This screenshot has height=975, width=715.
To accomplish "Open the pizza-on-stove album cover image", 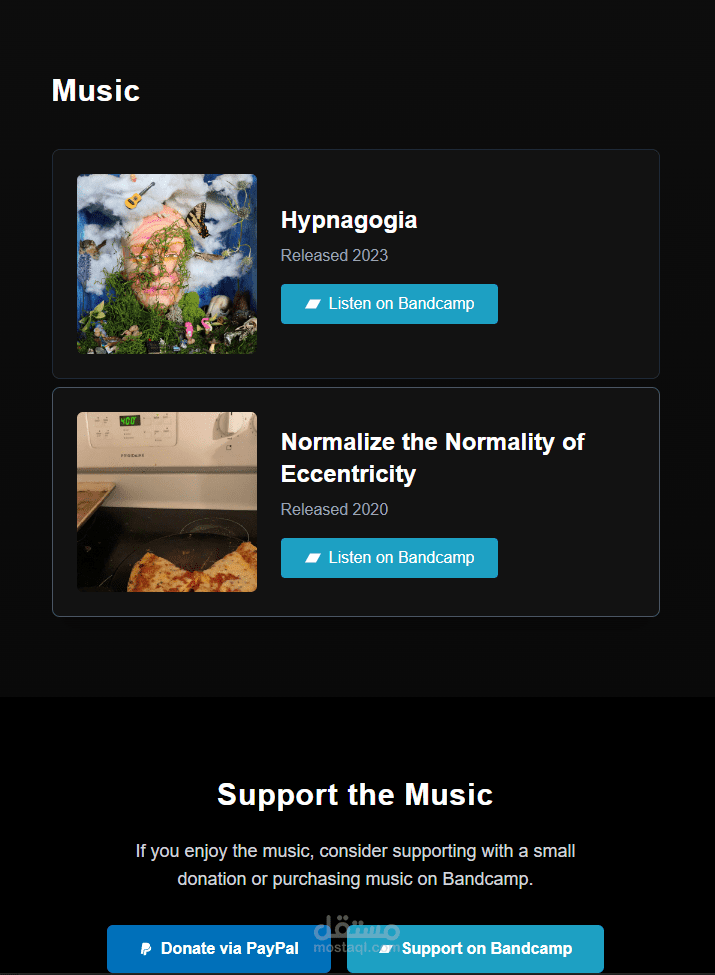I will pos(167,502).
